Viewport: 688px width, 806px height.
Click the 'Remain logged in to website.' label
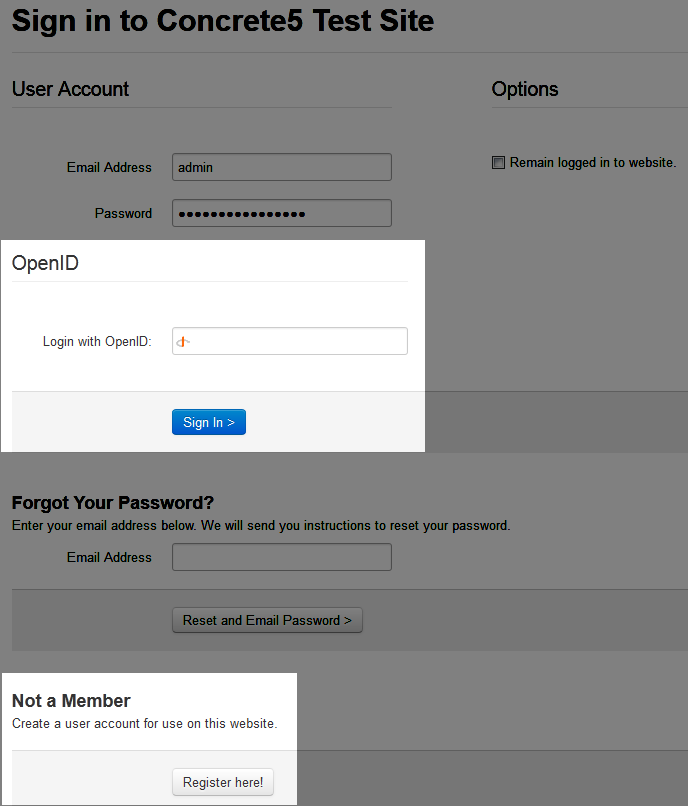tap(592, 163)
